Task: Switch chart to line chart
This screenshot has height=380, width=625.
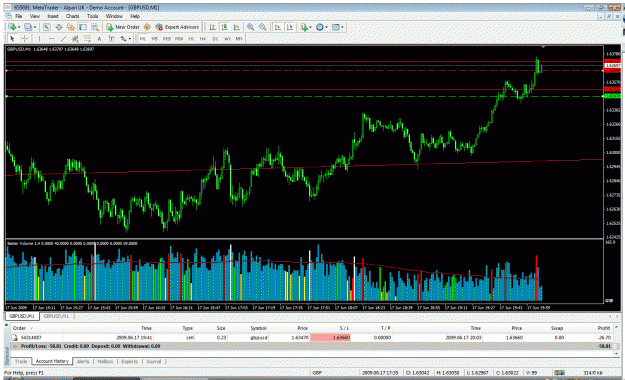Action: [x=236, y=27]
